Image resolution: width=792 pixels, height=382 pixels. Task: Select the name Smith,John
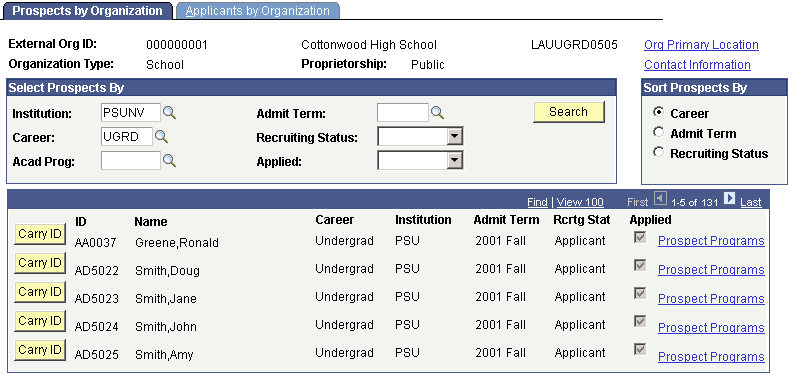pos(166,327)
